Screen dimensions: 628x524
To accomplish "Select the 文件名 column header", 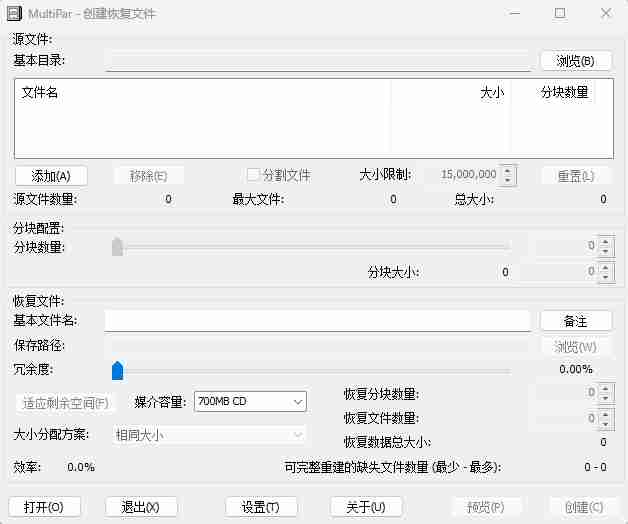I will 203,93.
